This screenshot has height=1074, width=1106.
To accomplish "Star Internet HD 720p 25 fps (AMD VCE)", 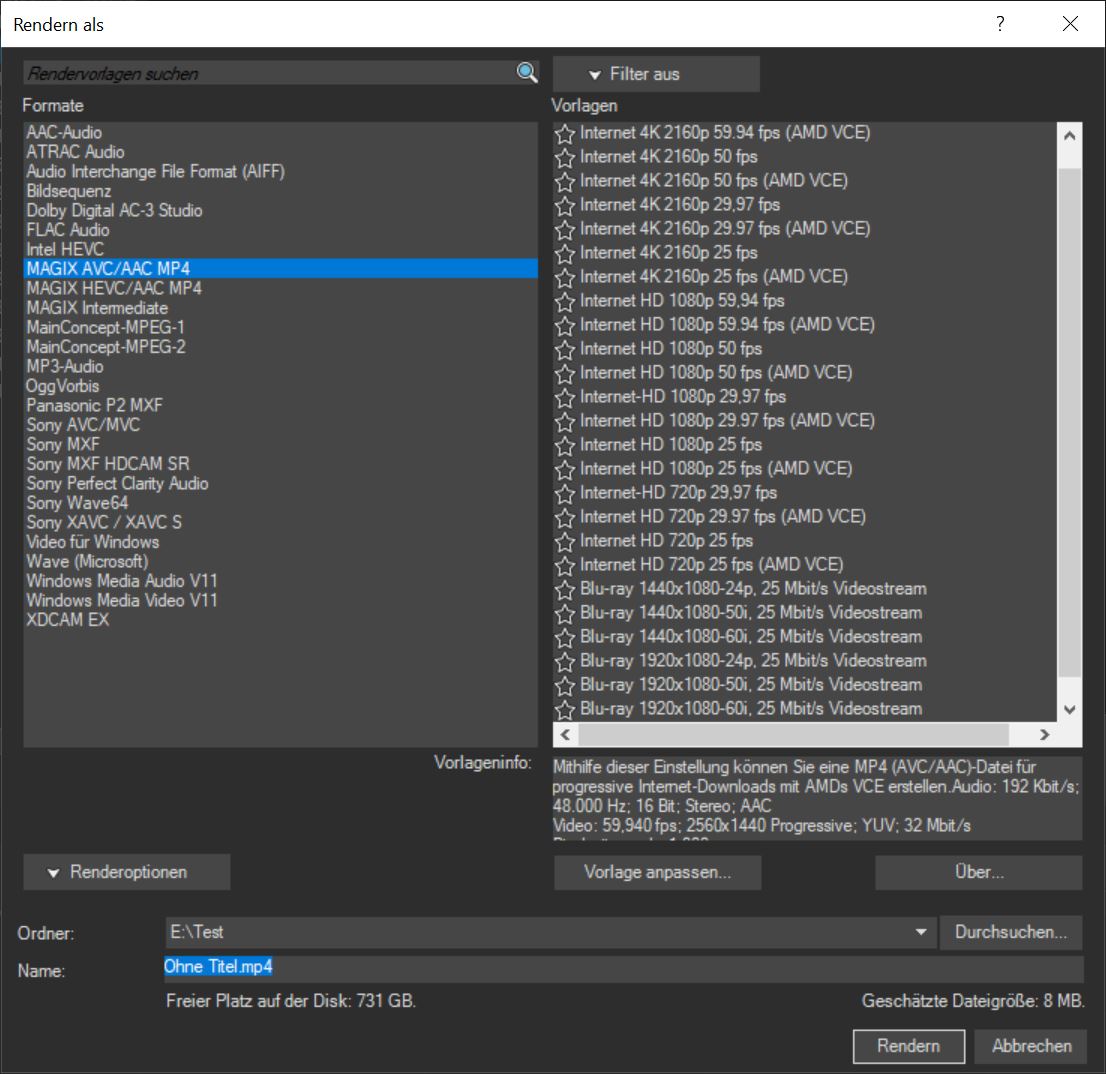I will [564, 565].
